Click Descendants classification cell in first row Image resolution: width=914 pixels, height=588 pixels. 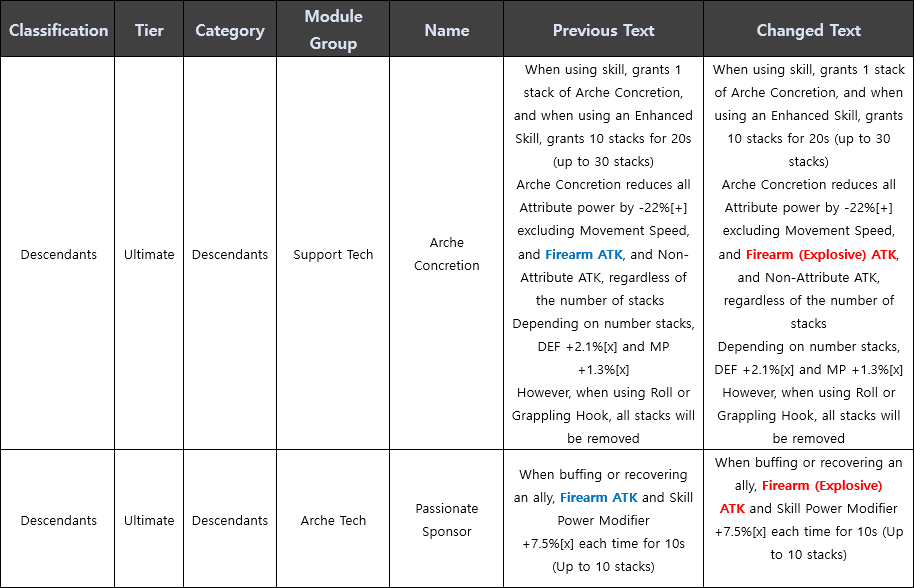(x=58, y=253)
